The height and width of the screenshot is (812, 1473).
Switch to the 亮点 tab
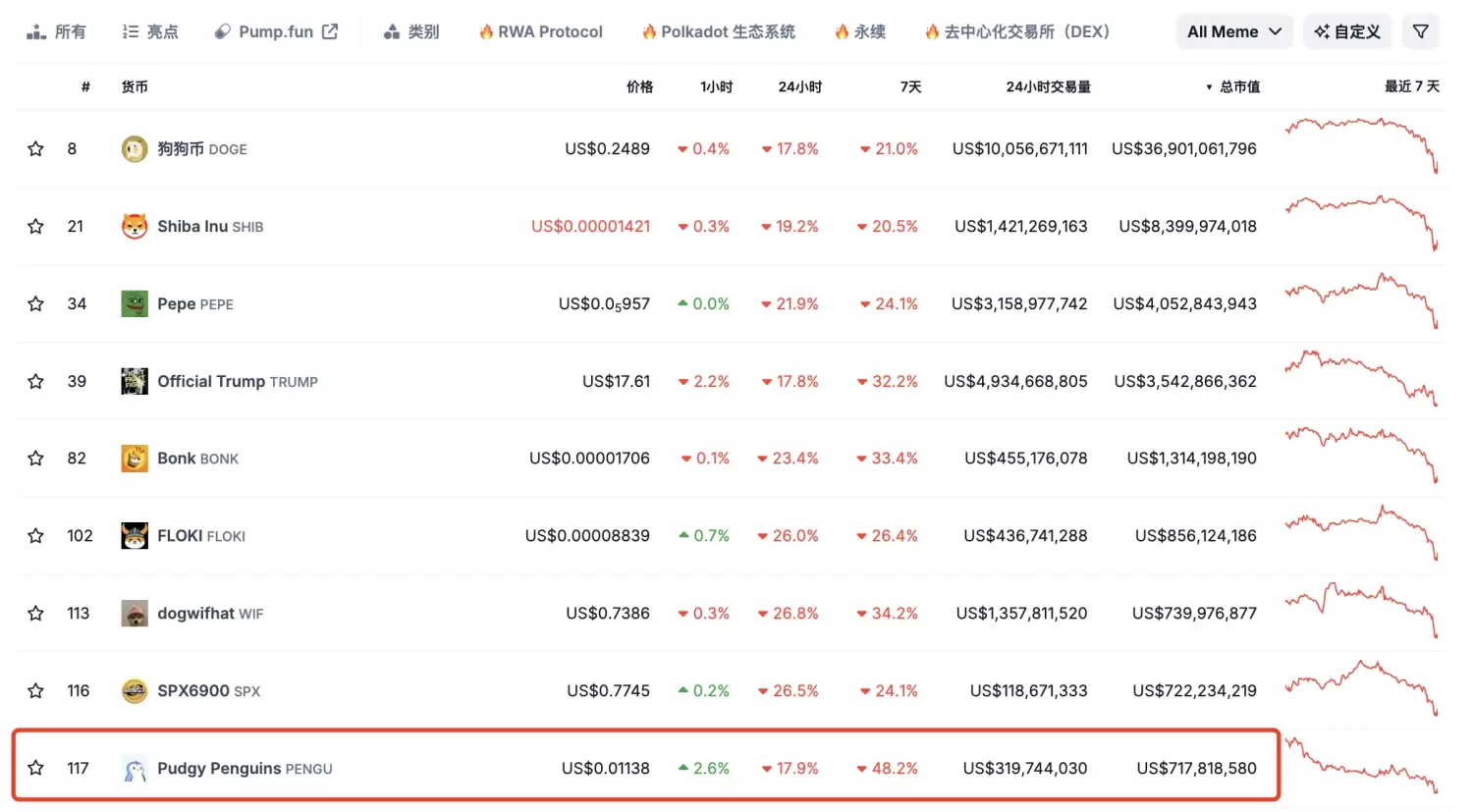150,30
